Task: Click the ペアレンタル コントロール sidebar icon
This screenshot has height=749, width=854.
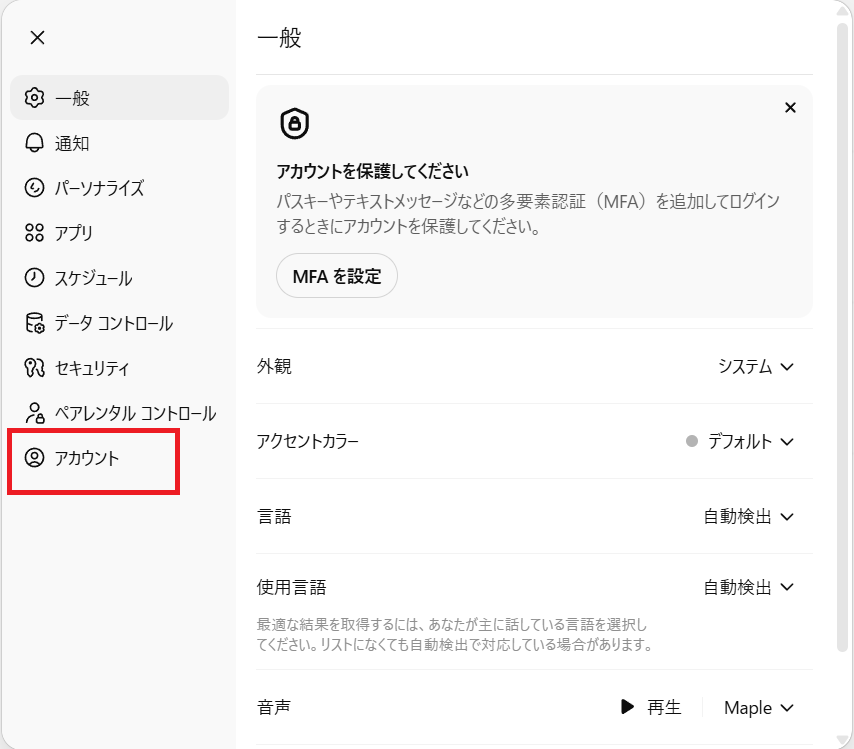Action: click(x=34, y=413)
